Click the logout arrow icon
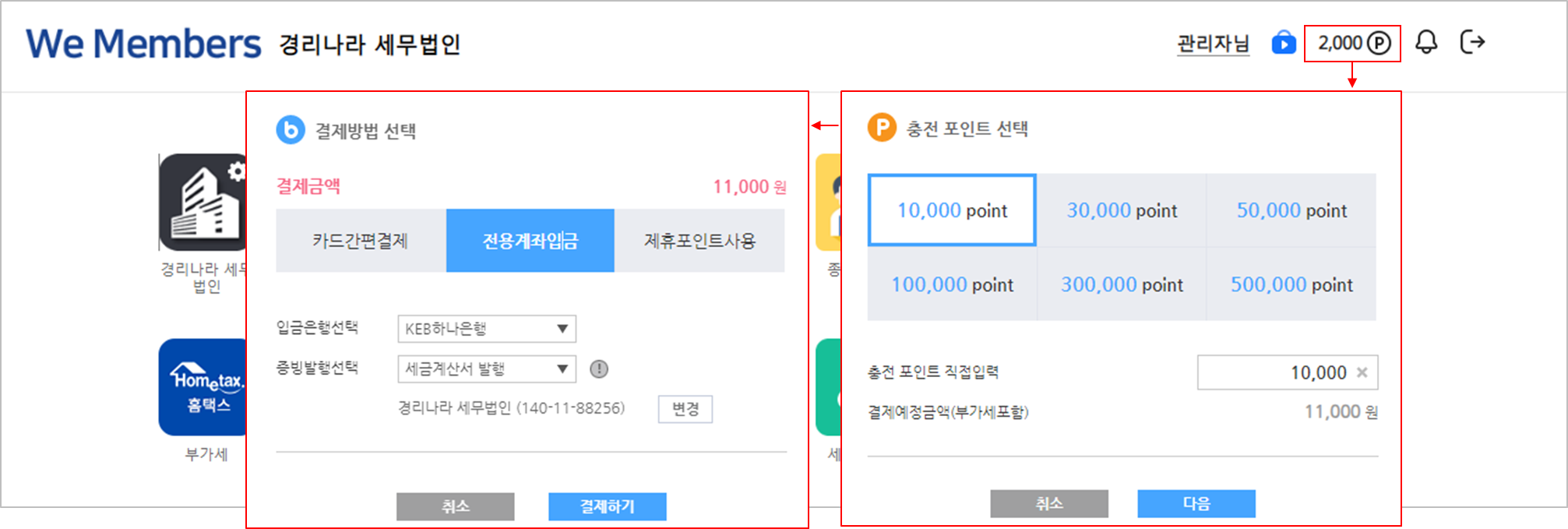This screenshot has width=1568, height=529. 1471,42
